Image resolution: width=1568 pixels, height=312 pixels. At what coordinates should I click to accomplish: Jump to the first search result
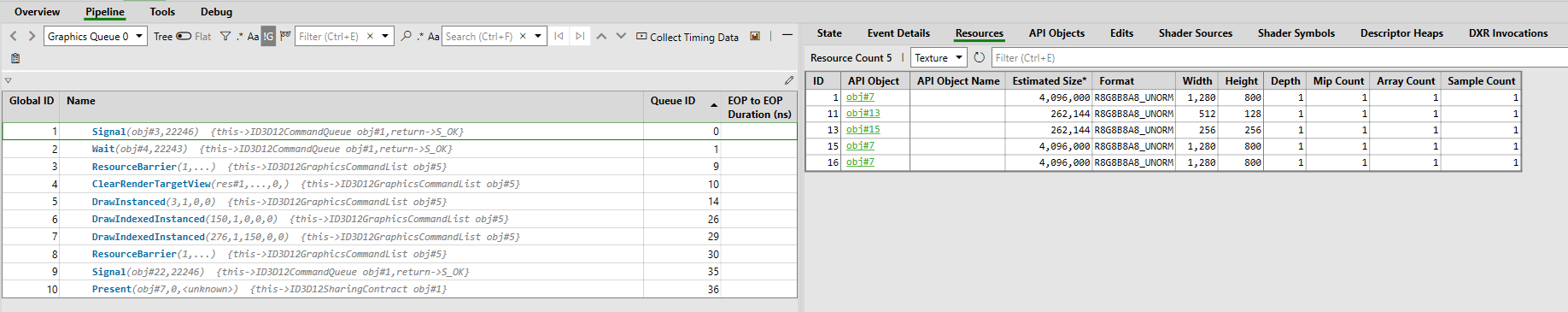[x=559, y=36]
